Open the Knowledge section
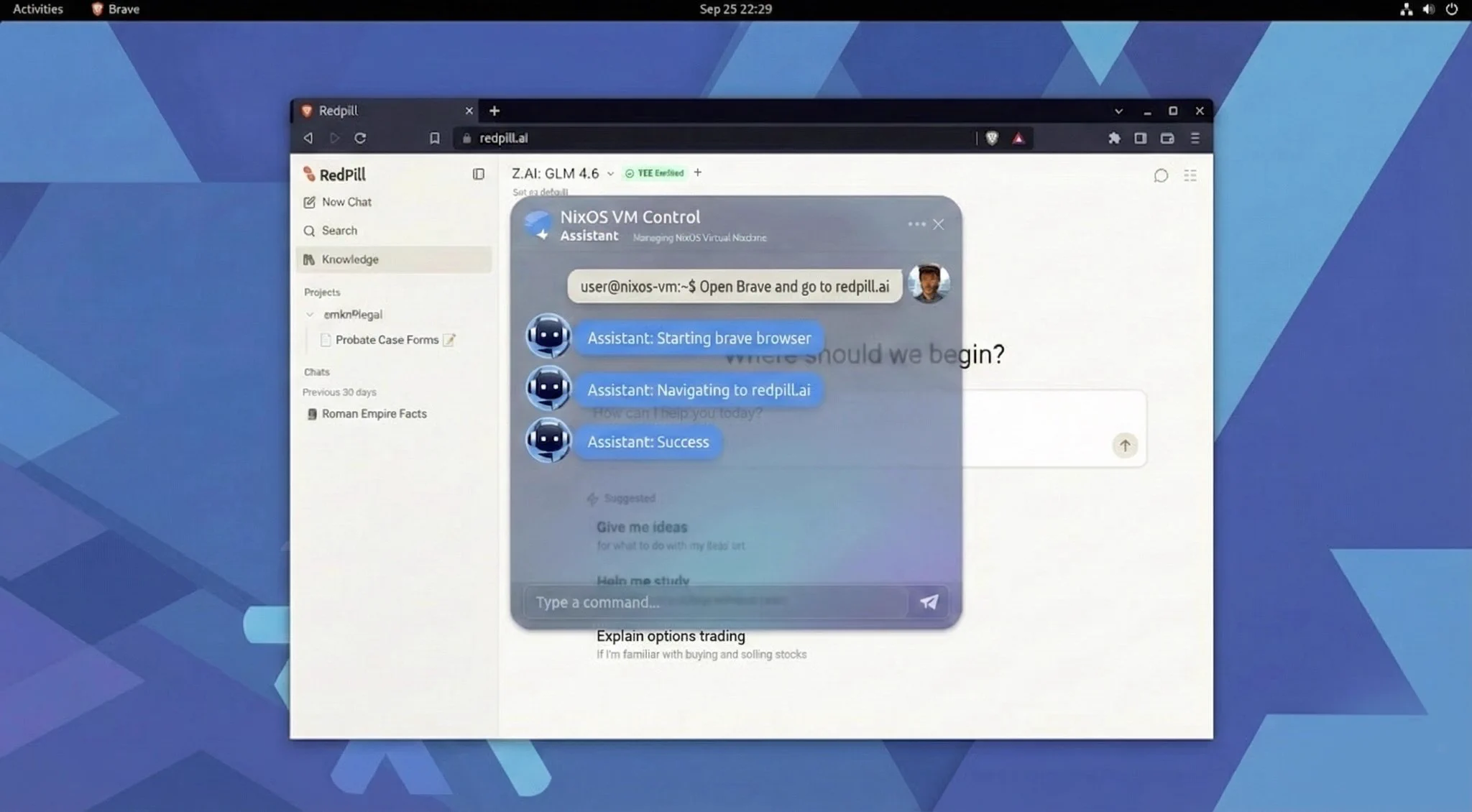This screenshot has height=812, width=1472. (393, 259)
